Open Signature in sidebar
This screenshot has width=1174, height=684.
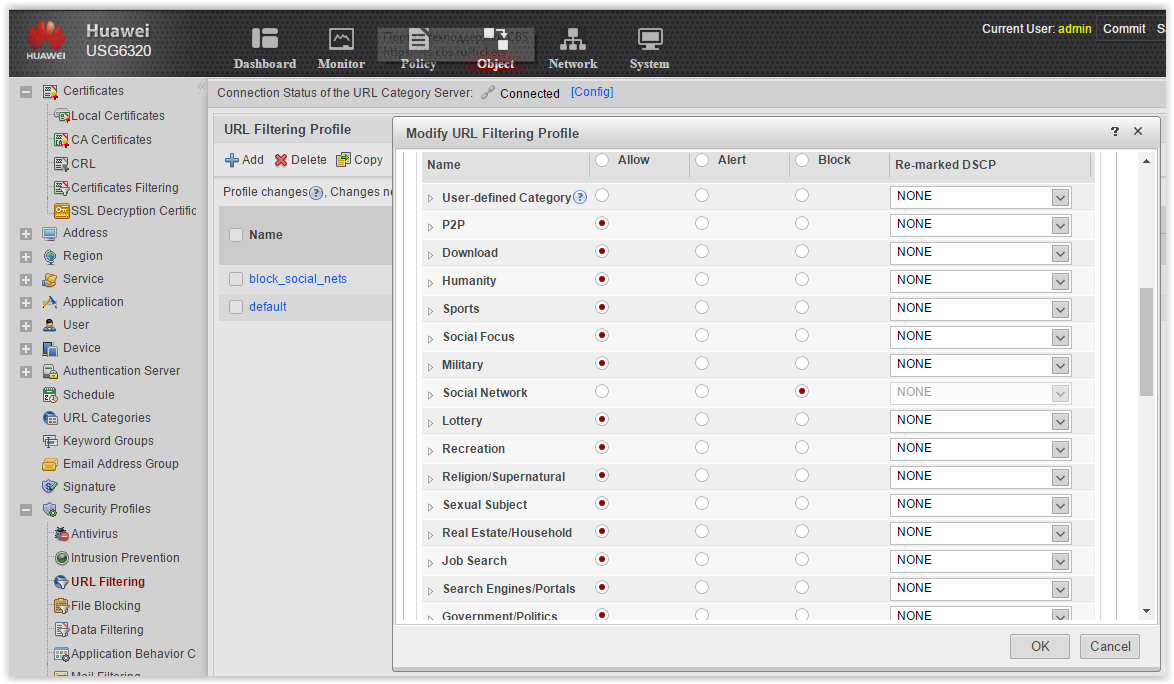tap(89, 486)
